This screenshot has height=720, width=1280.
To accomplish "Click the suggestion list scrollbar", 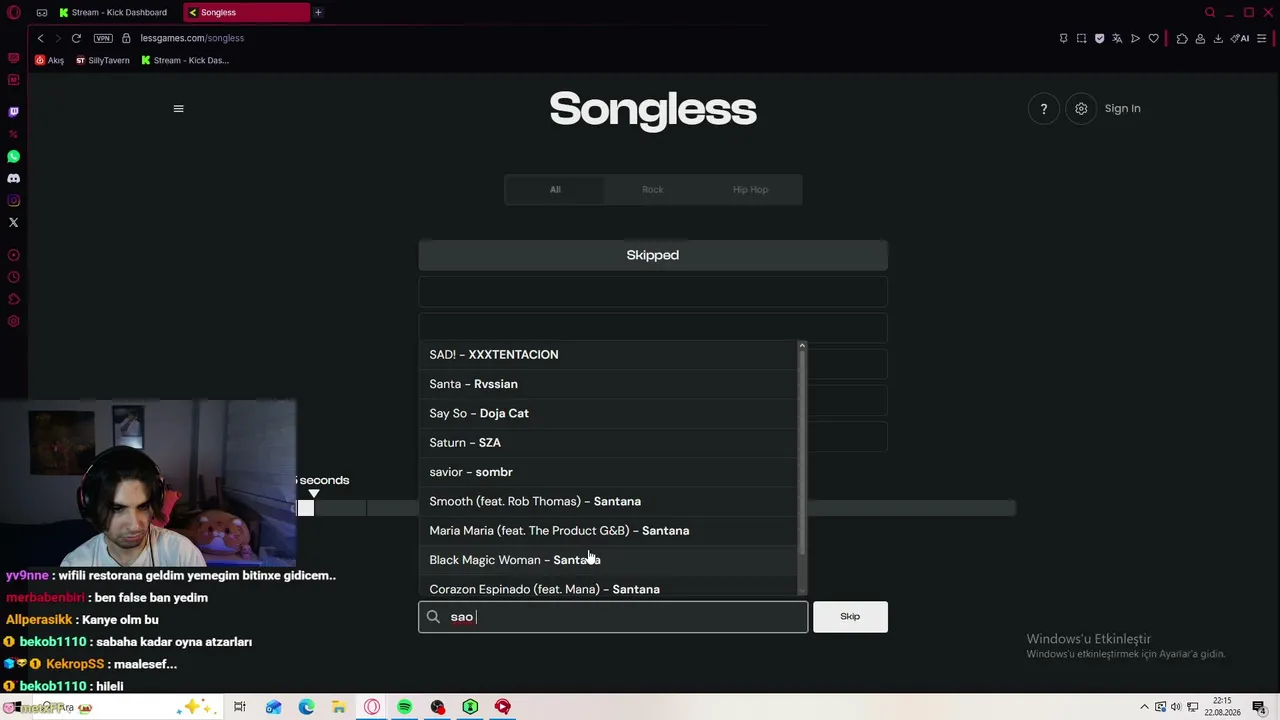I will point(802,450).
